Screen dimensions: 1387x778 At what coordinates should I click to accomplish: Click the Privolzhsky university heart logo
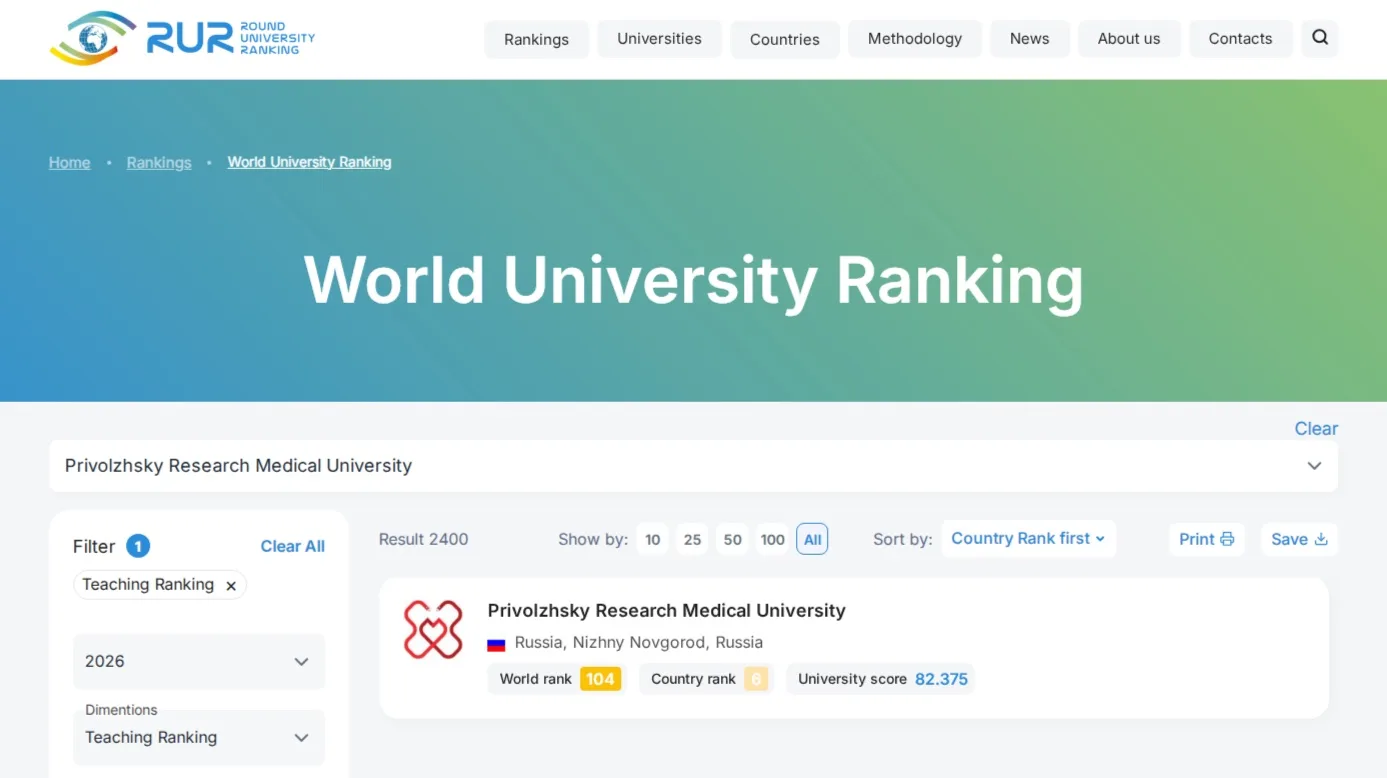[433, 629]
